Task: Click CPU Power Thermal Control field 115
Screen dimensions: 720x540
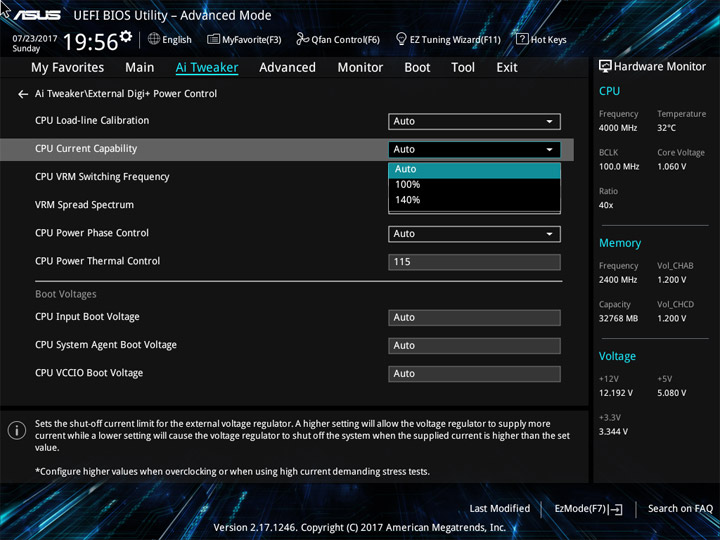Action: click(x=474, y=262)
